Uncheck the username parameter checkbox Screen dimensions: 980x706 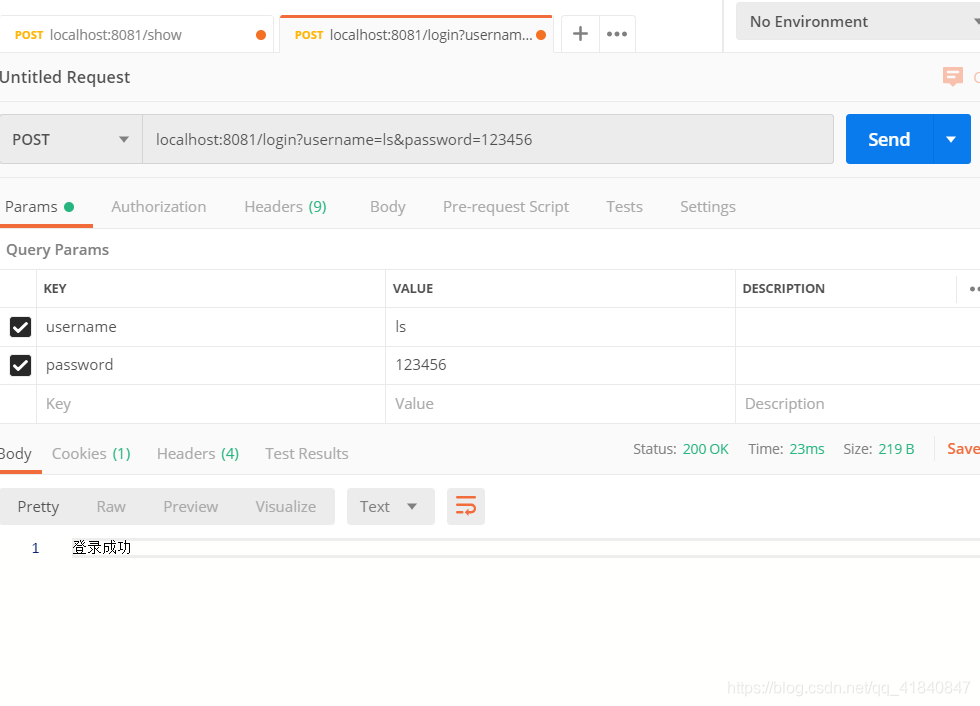(21, 327)
